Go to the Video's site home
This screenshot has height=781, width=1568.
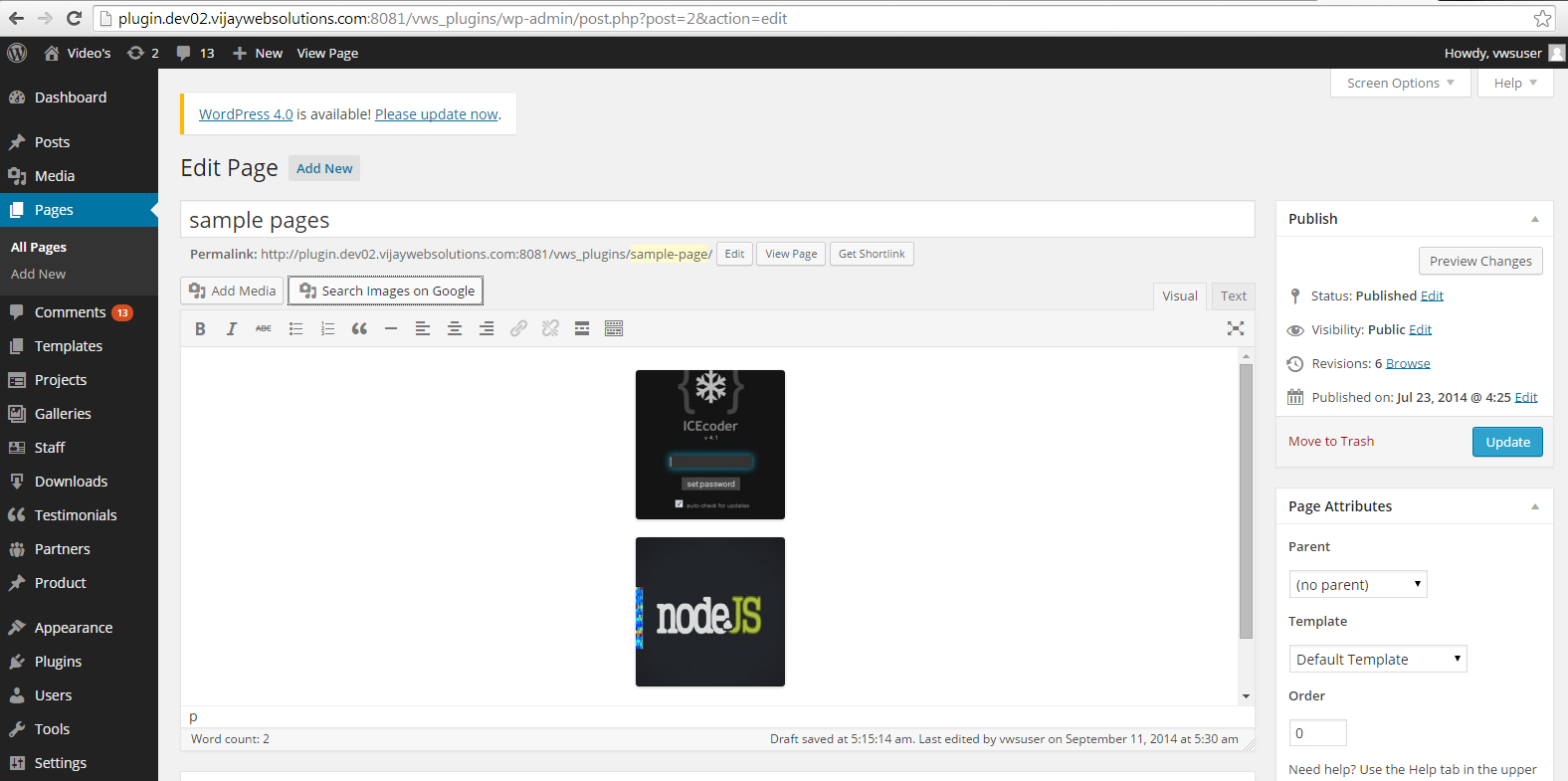(x=78, y=53)
